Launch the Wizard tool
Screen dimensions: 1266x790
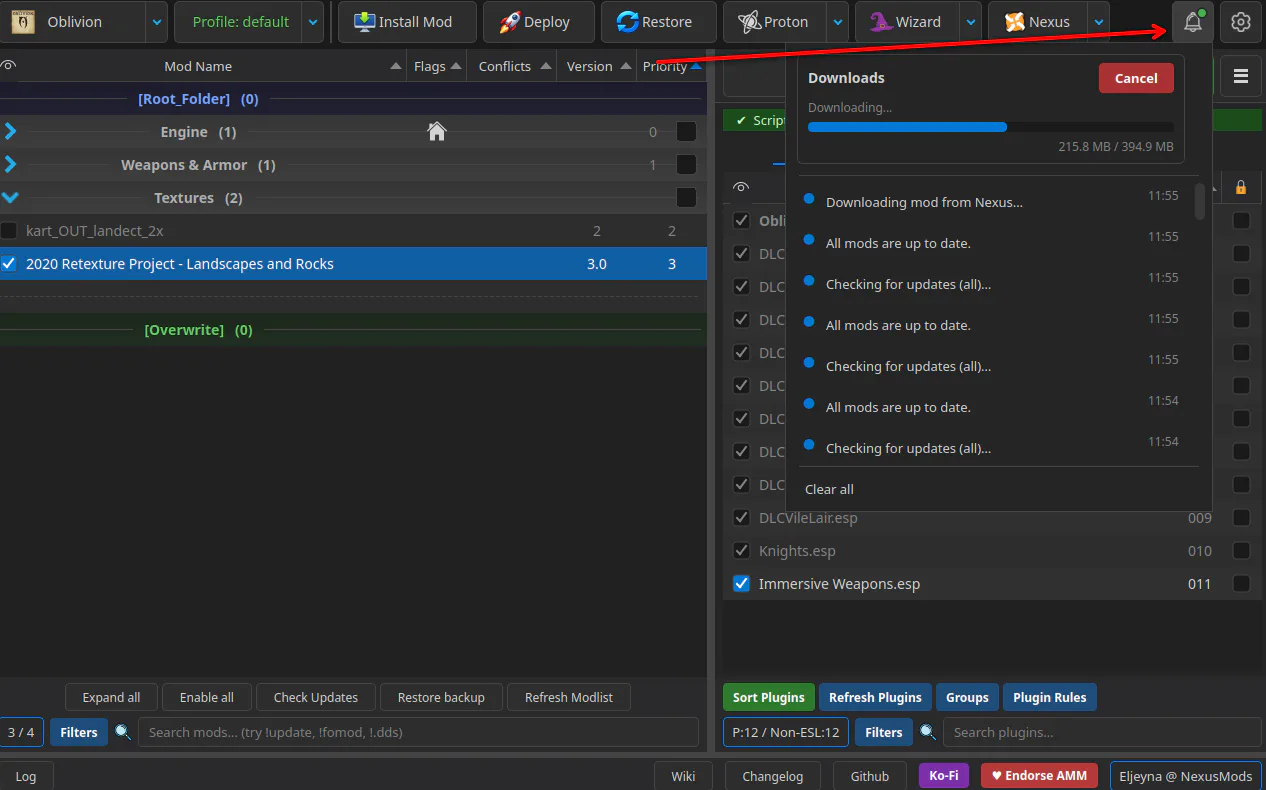pos(906,22)
